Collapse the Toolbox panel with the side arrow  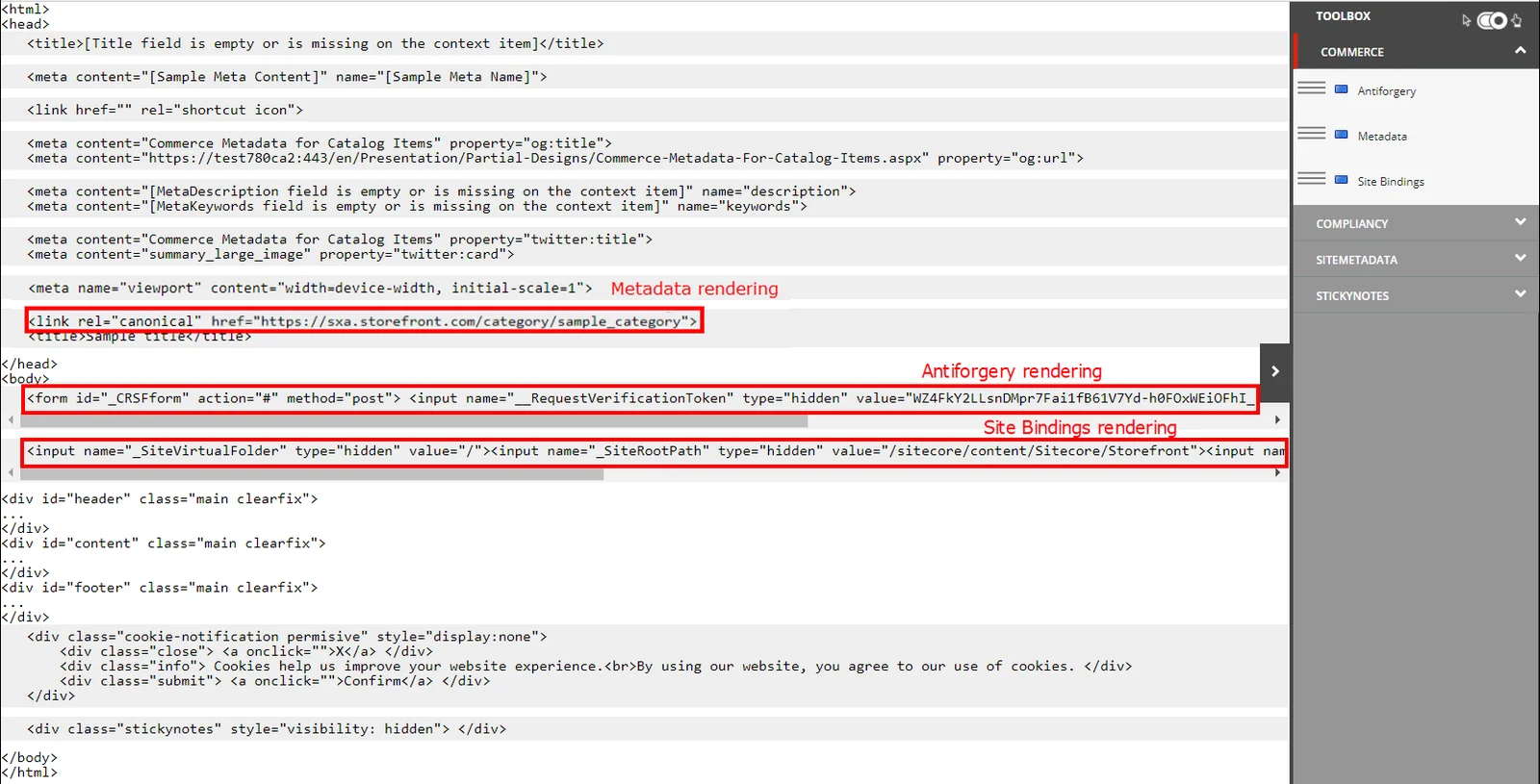click(1275, 371)
